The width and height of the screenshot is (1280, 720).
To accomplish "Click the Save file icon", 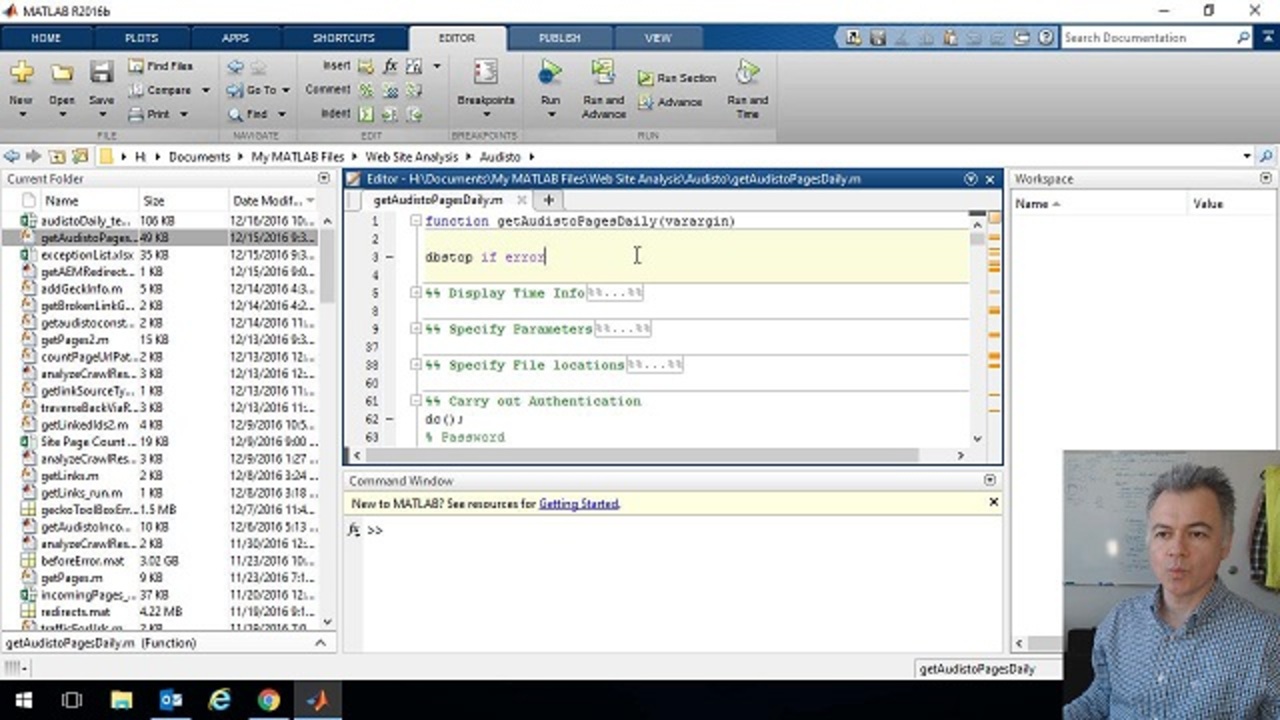I will tap(101, 74).
